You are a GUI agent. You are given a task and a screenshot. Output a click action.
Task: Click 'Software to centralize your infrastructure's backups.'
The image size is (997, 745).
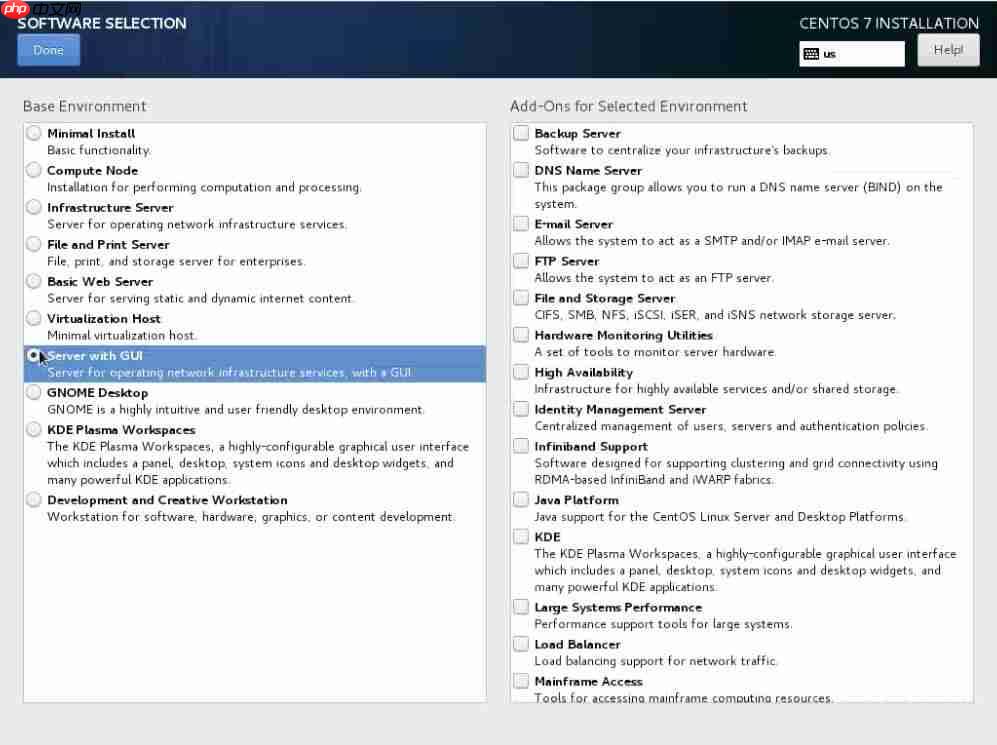(x=682, y=151)
